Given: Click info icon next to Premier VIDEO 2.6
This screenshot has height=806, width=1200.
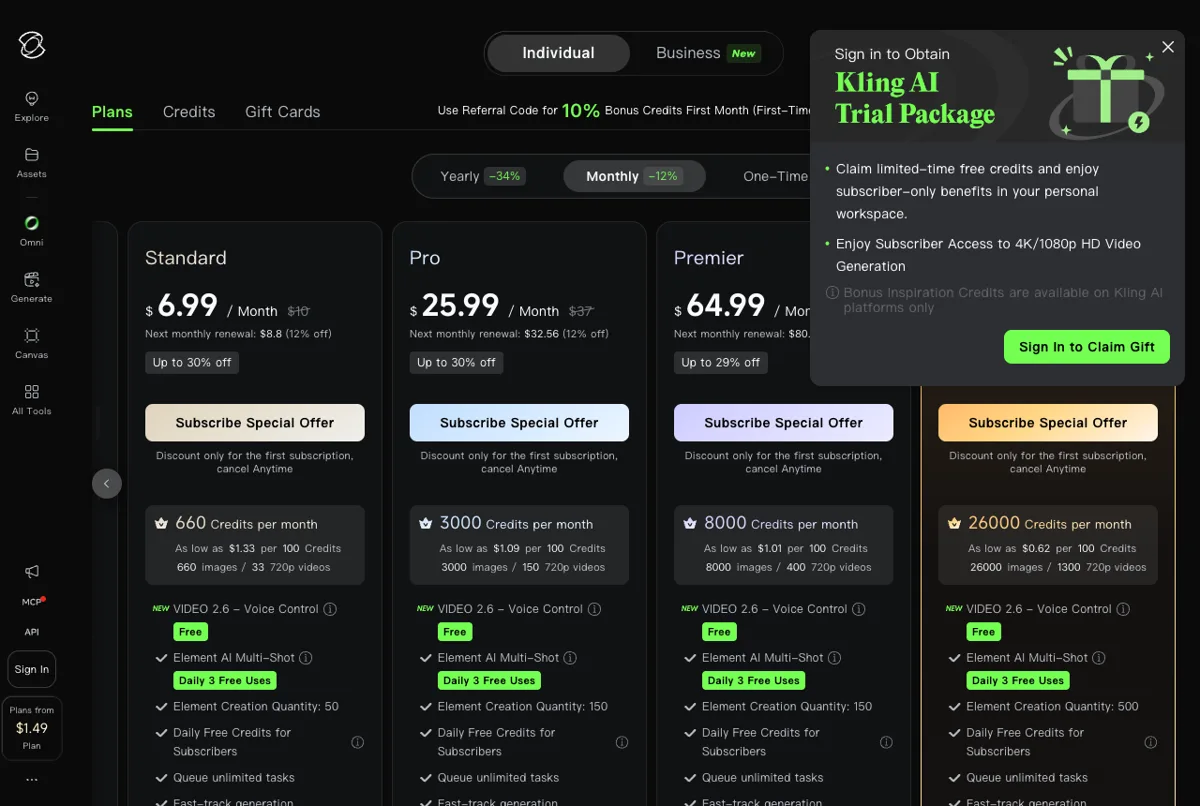Looking at the screenshot, I should tap(858, 609).
